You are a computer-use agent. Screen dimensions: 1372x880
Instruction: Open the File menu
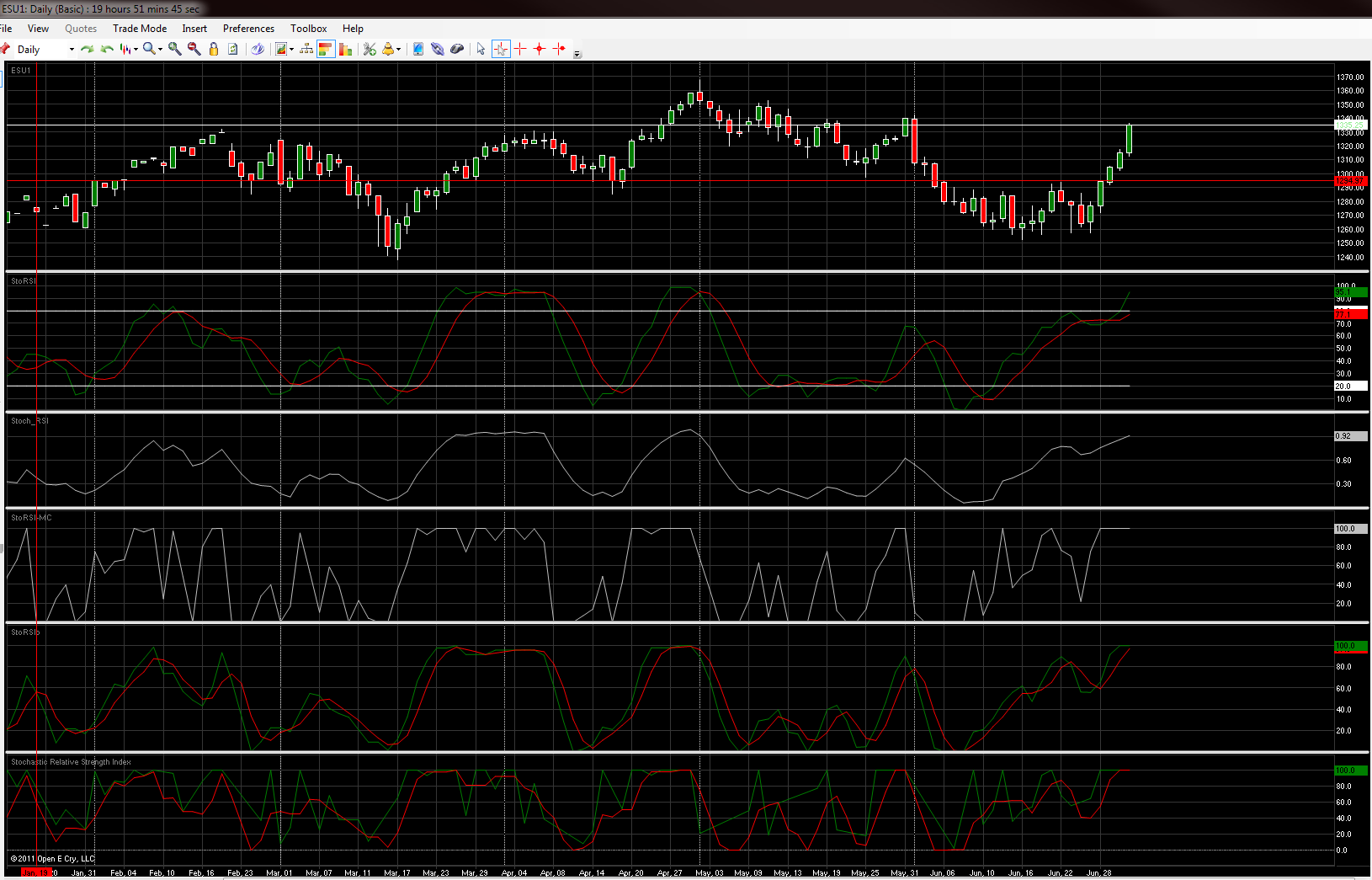coord(5,29)
